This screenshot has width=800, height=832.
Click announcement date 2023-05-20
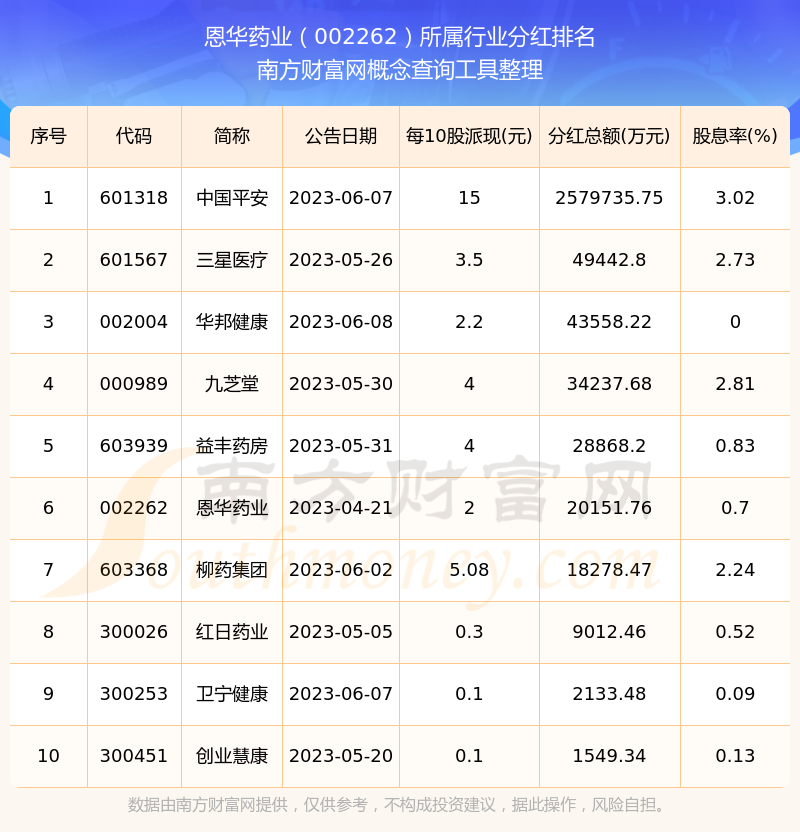click(341, 757)
